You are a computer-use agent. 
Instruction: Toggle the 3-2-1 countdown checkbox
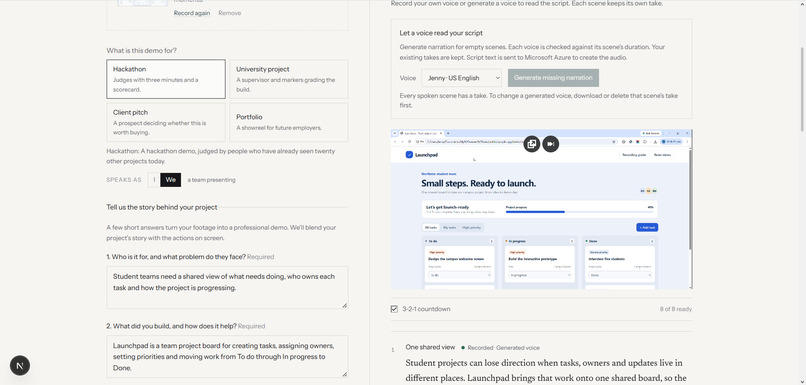tap(394, 309)
